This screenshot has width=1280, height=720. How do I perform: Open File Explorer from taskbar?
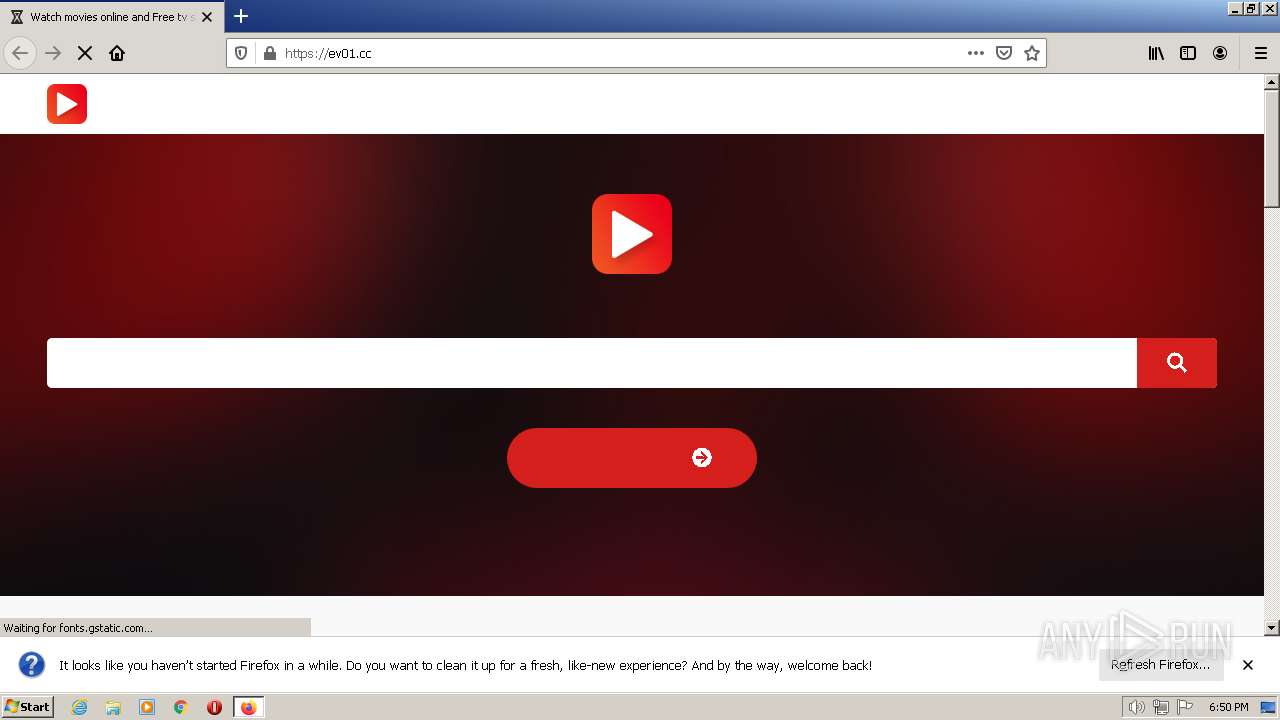(x=113, y=707)
